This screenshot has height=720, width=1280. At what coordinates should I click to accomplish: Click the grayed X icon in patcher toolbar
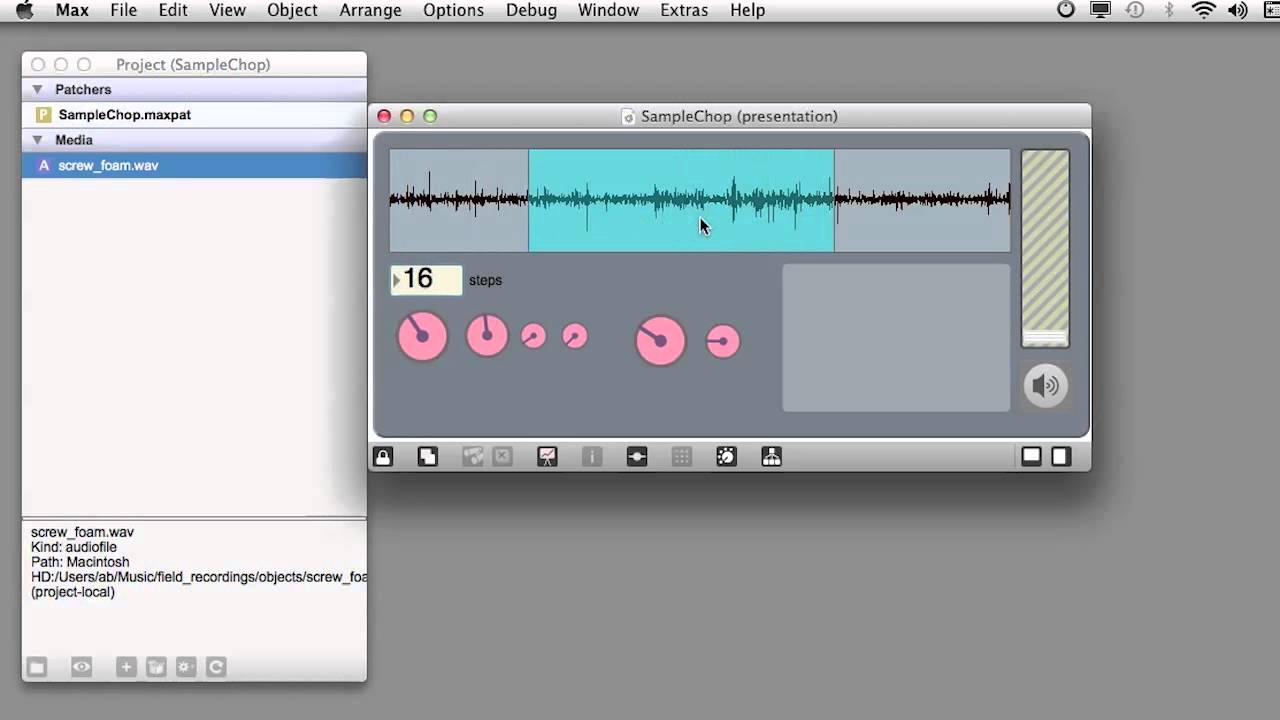[503, 457]
